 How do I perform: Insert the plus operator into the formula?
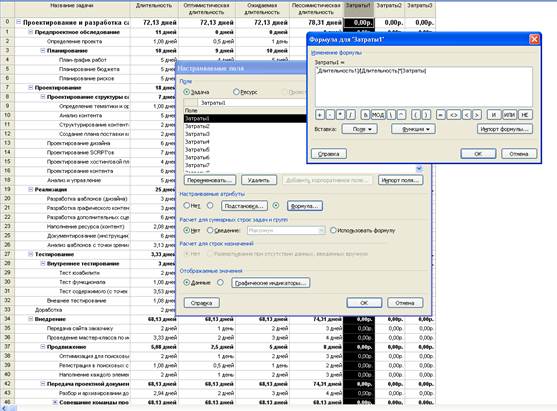point(320,115)
